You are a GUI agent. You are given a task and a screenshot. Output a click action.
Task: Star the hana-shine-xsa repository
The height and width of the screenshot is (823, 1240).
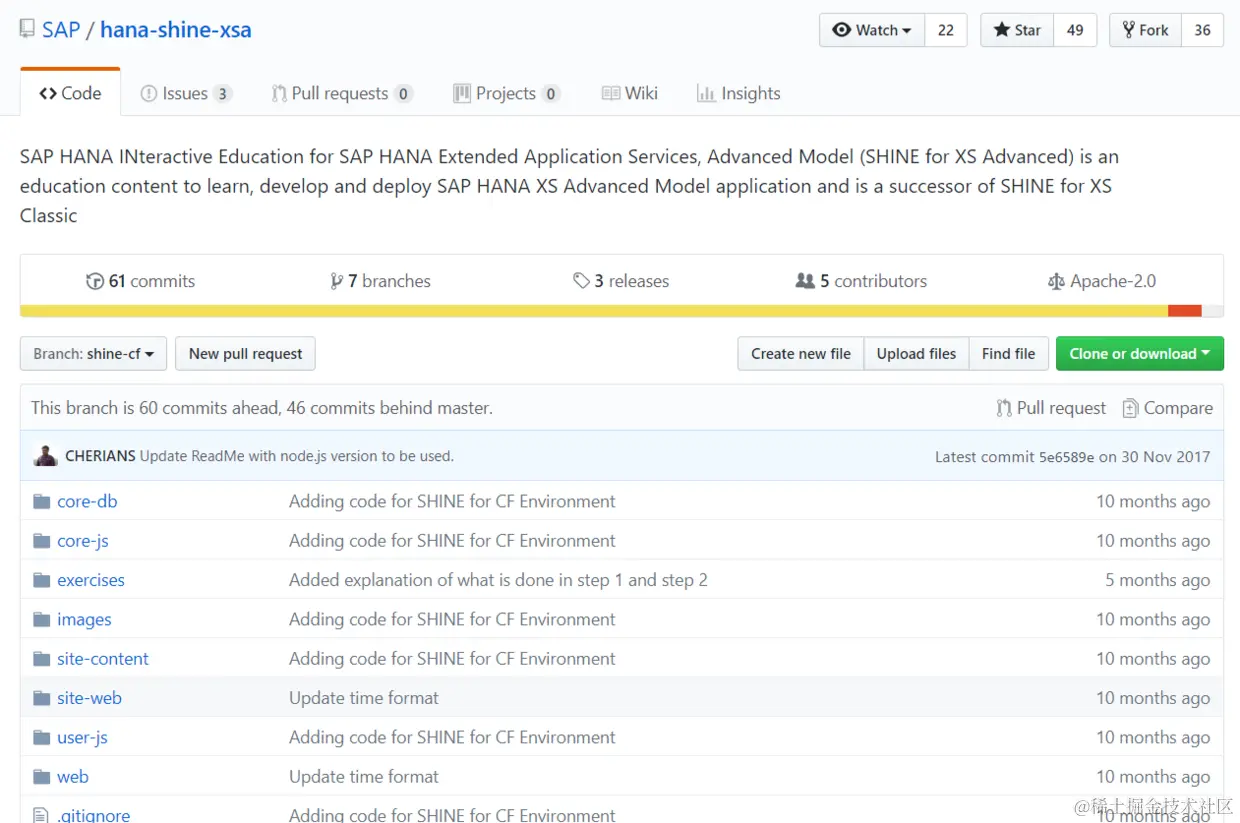tap(1016, 30)
